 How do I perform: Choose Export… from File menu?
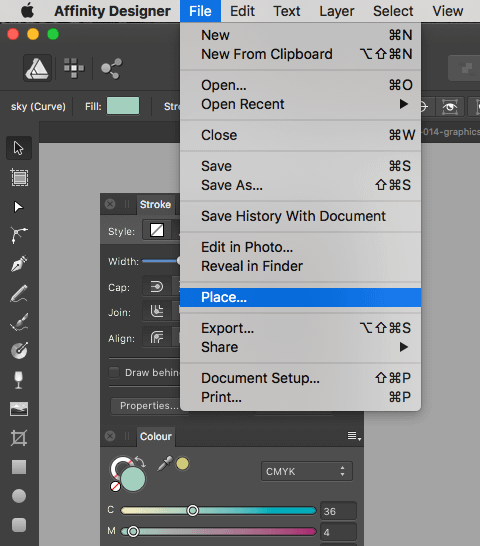tap(300, 328)
